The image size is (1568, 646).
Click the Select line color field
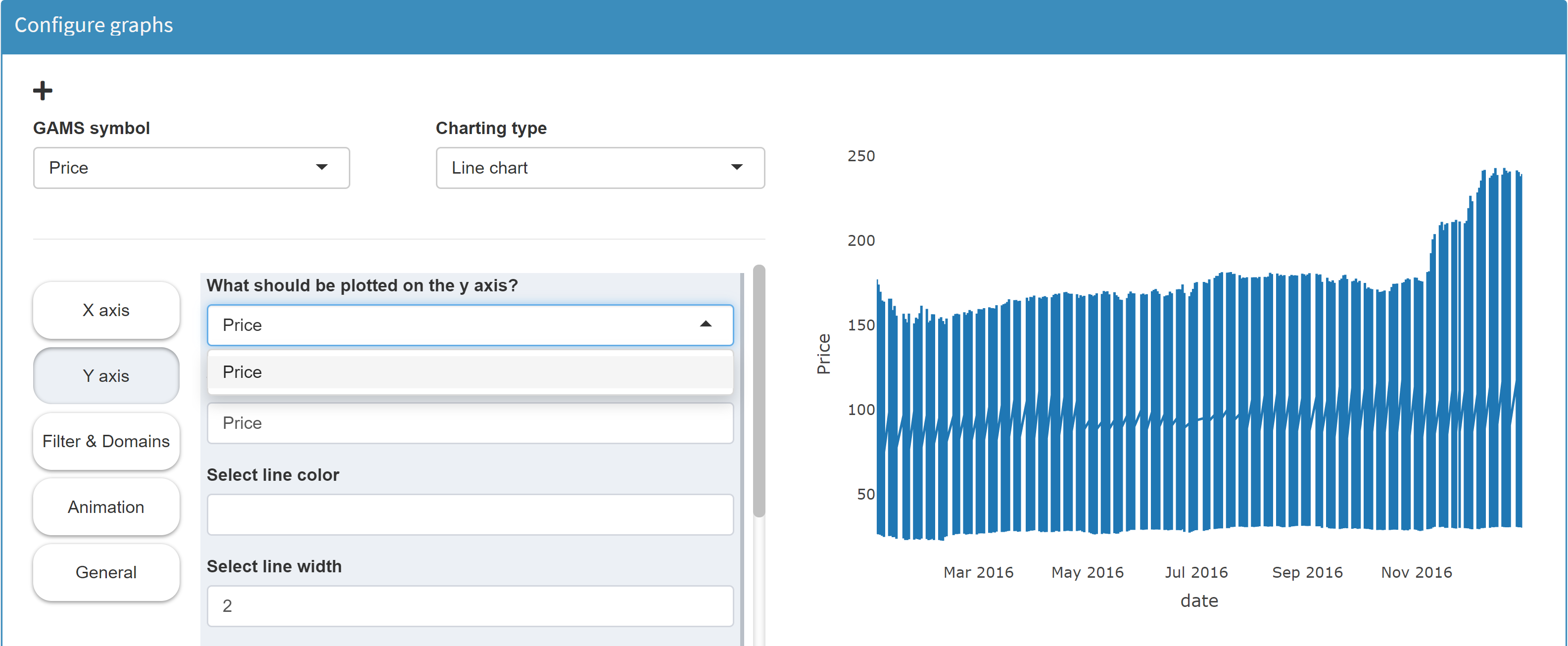click(469, 514)
